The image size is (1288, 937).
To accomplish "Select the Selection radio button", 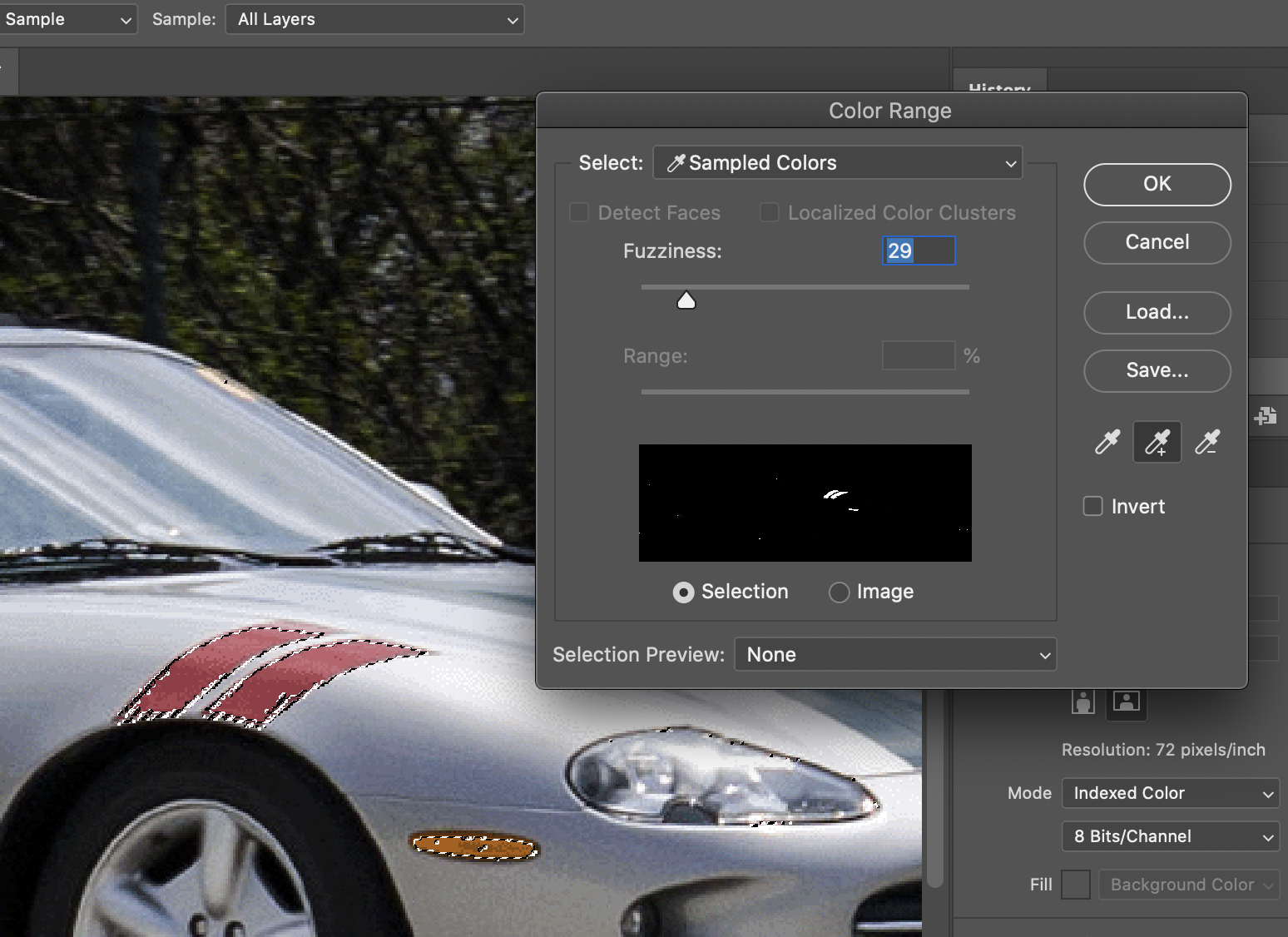I will (x=683, y=592).
